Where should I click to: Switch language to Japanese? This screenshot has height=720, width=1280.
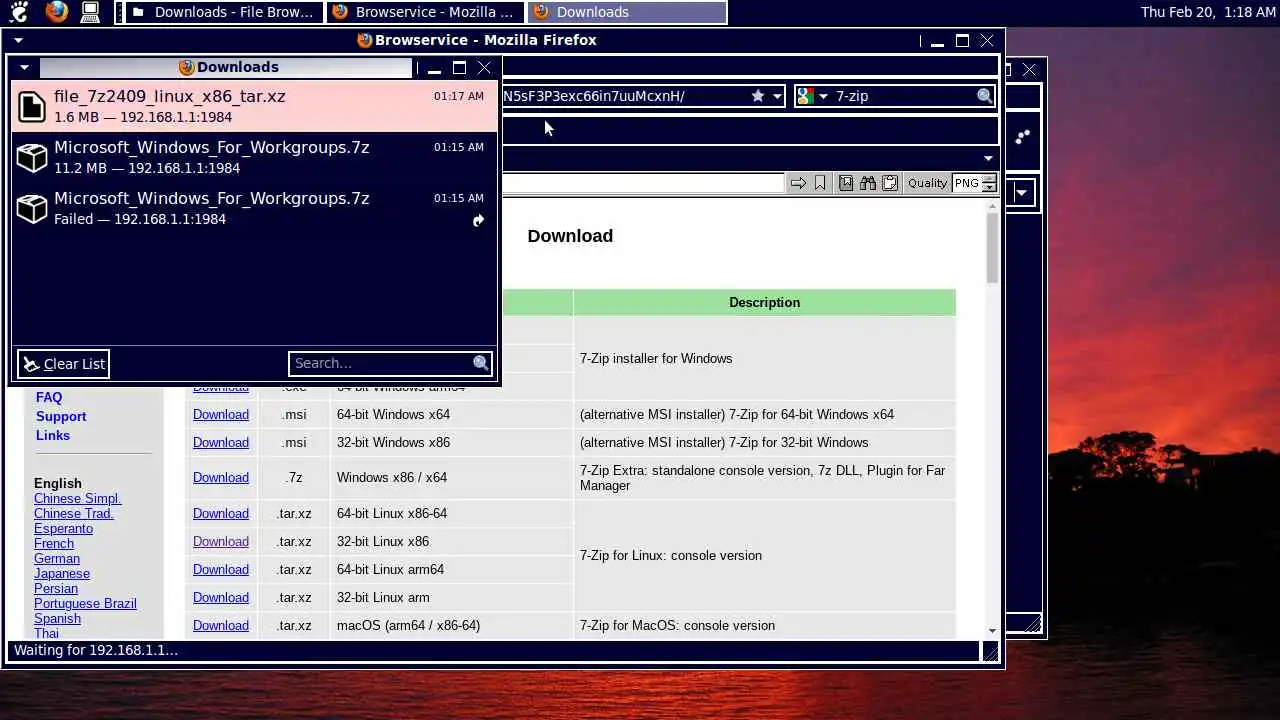click(62, 573)
